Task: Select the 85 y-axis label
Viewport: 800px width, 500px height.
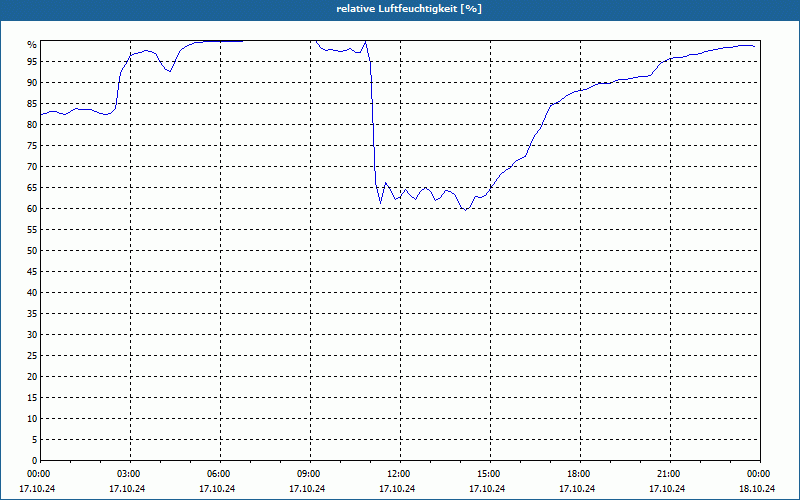Action: click(x=32, y=104)
